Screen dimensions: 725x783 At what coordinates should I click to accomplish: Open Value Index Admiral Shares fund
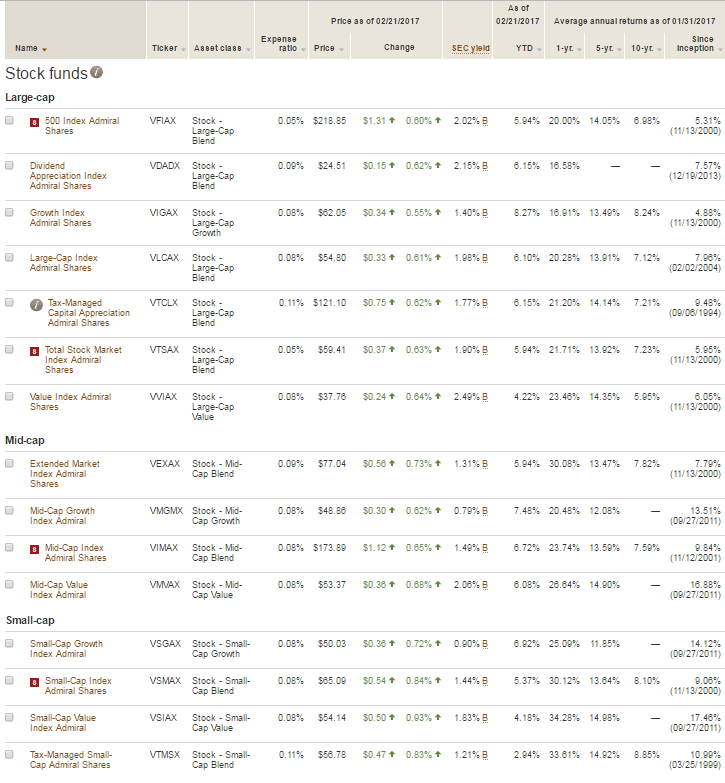(x=70, y=401)
